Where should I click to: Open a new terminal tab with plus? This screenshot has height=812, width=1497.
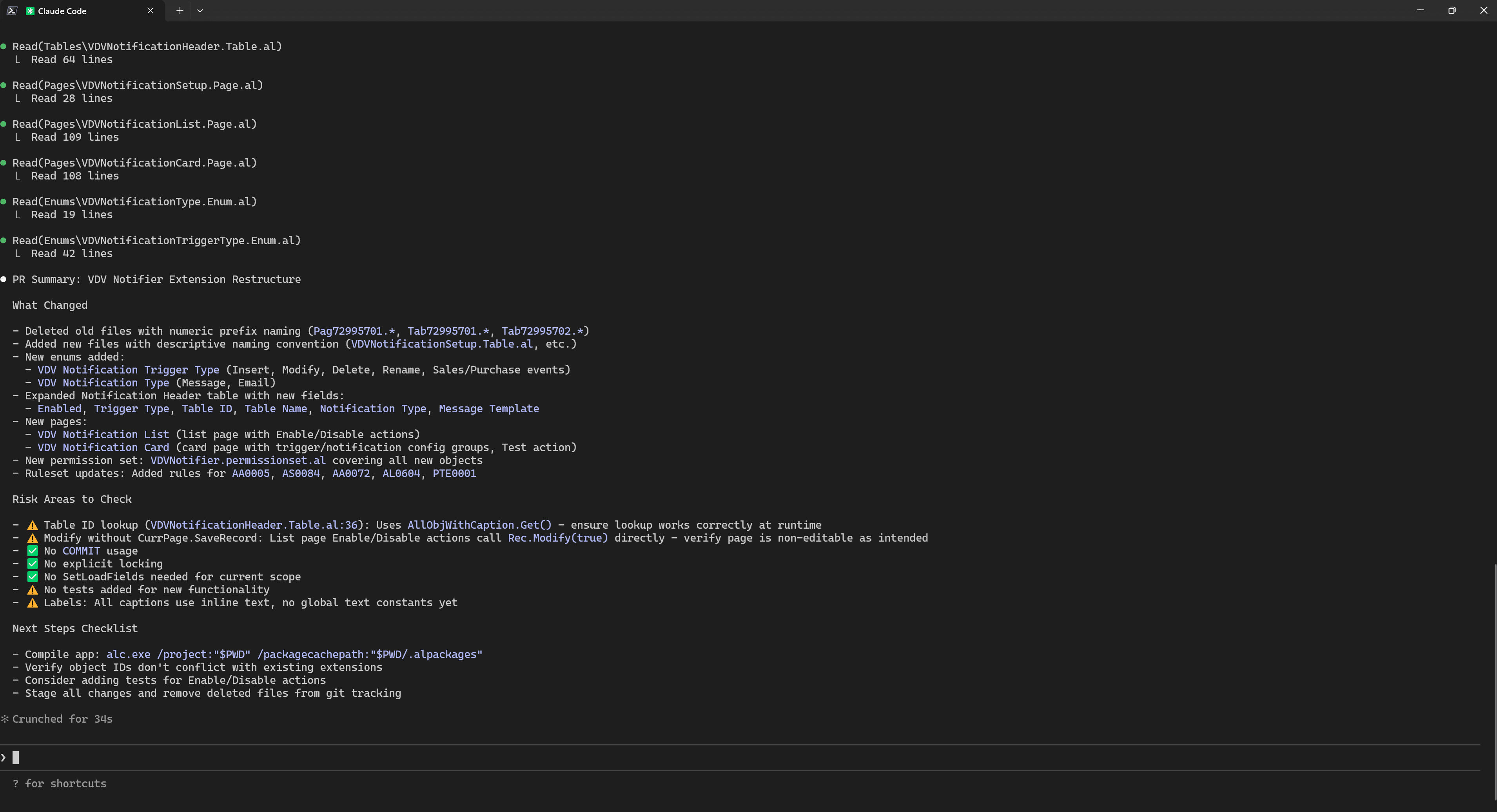tap(180, 11)
